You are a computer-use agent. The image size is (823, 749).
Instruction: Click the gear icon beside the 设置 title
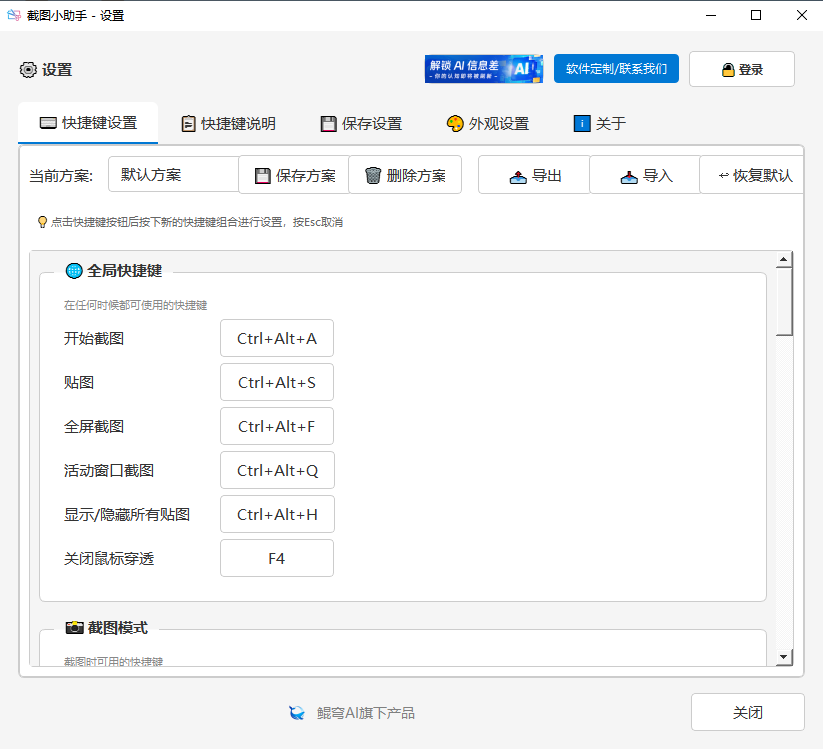click(27, 69)
